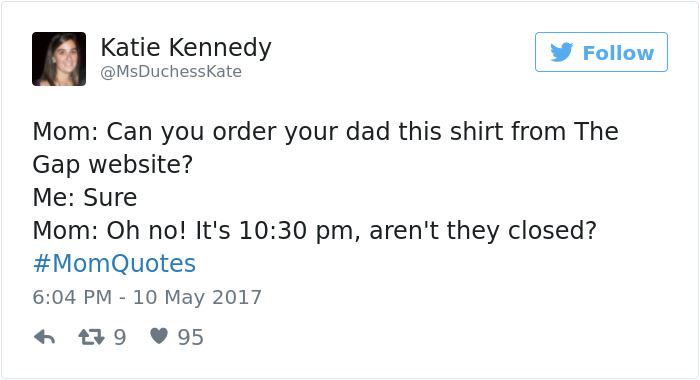Click the reply arrow icon

point(45,338)
